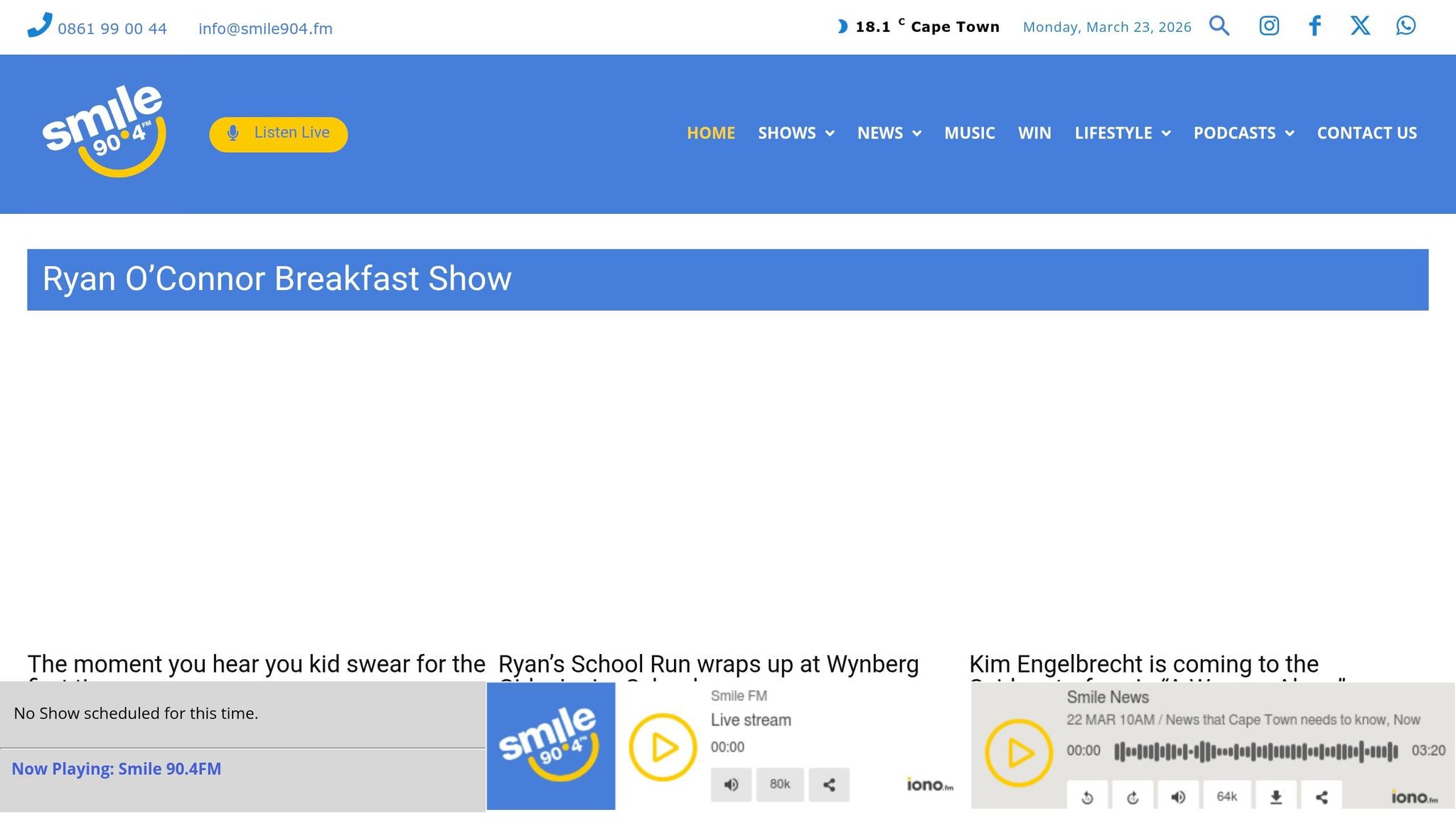Viewport: 1456px width, 819px height.
Task: Mute the Smile News player volume
Action: [x=1178, y=796]
